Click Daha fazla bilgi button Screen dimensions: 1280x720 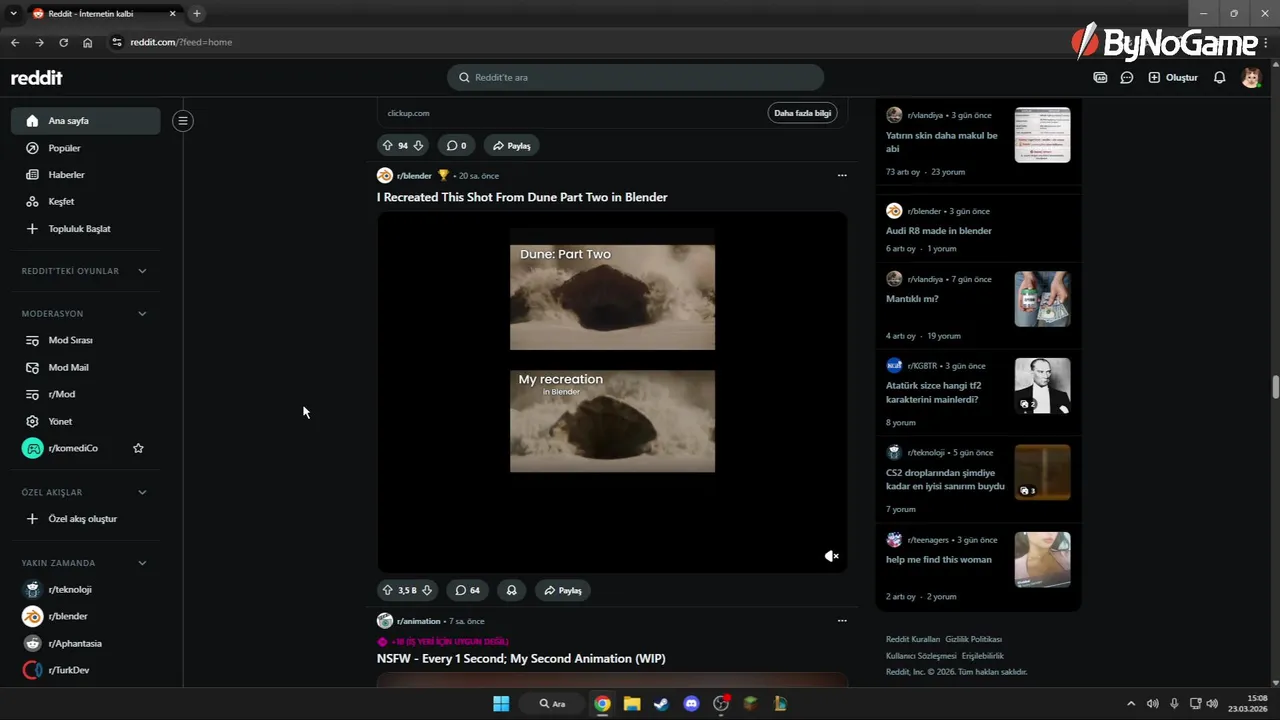point(802,113)
